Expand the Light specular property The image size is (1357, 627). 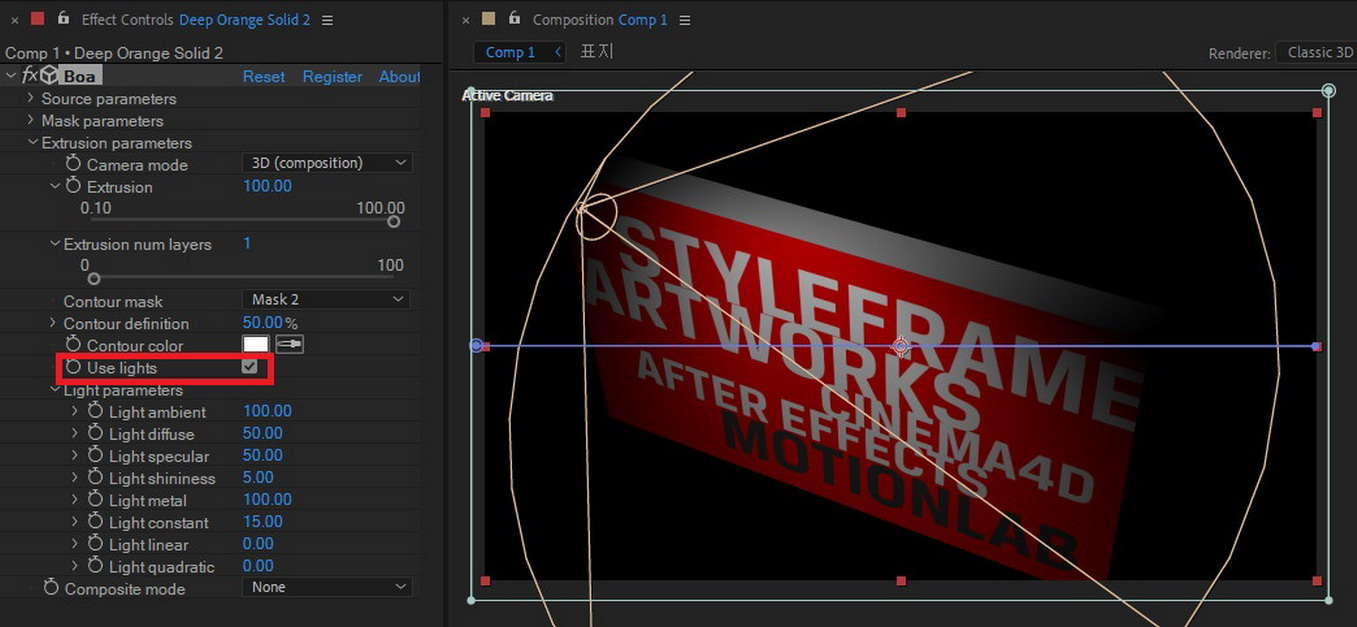tap(75, 455)
